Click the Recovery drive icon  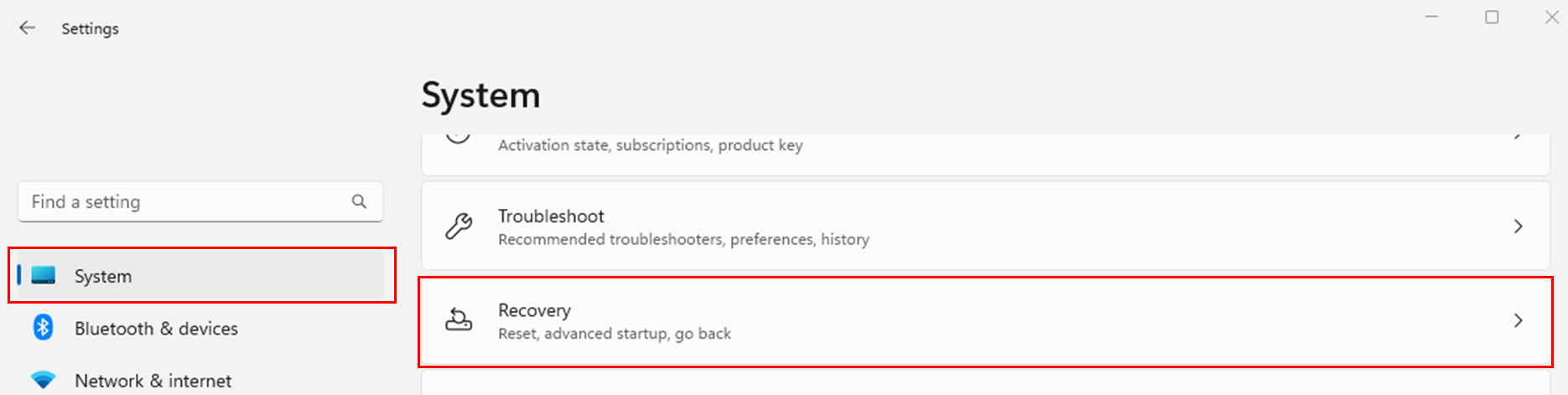pos(459,320)
